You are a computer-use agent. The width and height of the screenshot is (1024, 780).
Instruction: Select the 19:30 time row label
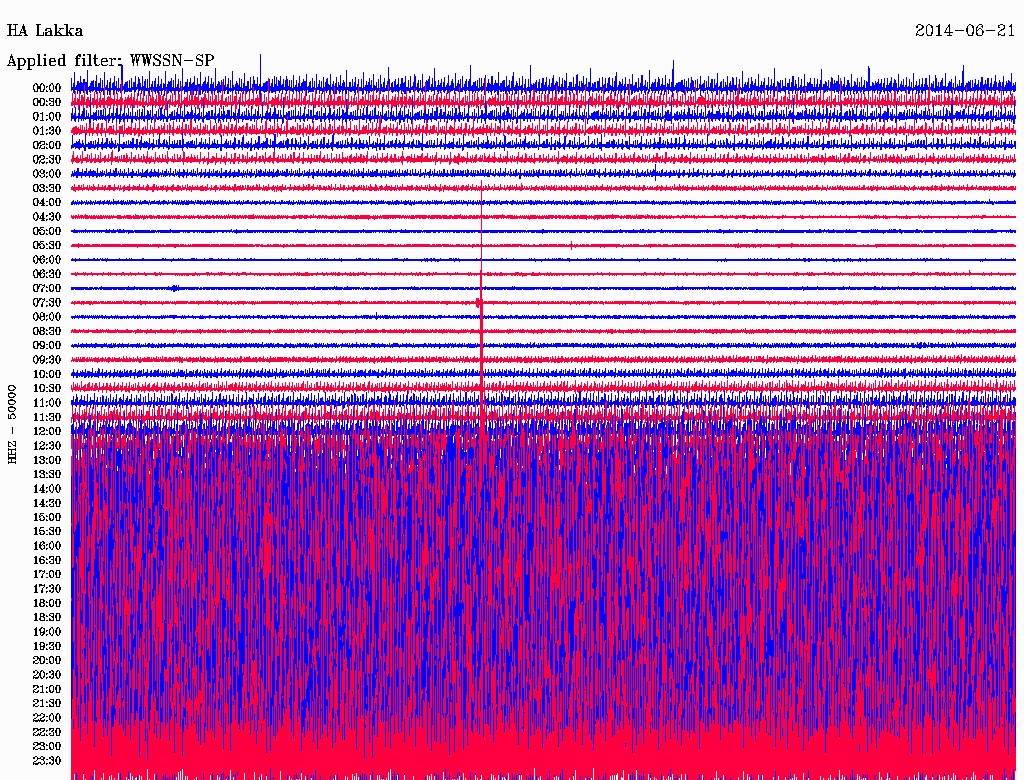tap(47, 646)
